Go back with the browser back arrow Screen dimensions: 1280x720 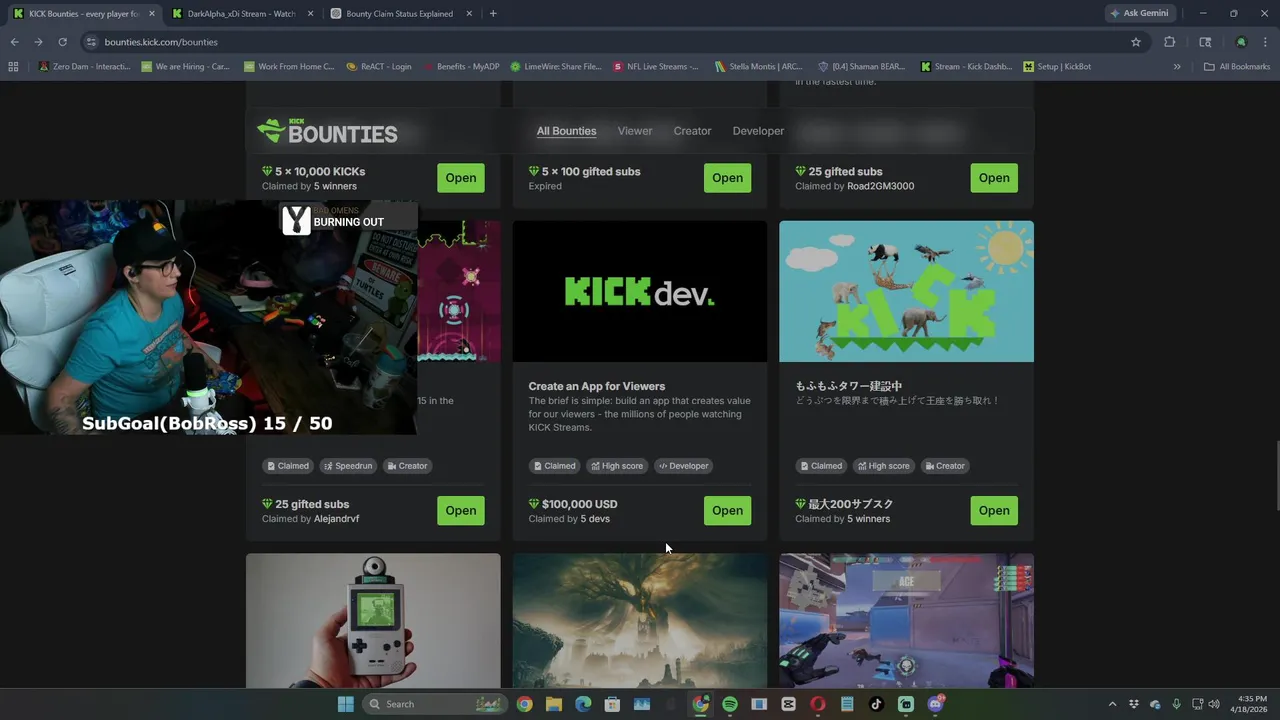pyautogui.click(x=14, y=42)
